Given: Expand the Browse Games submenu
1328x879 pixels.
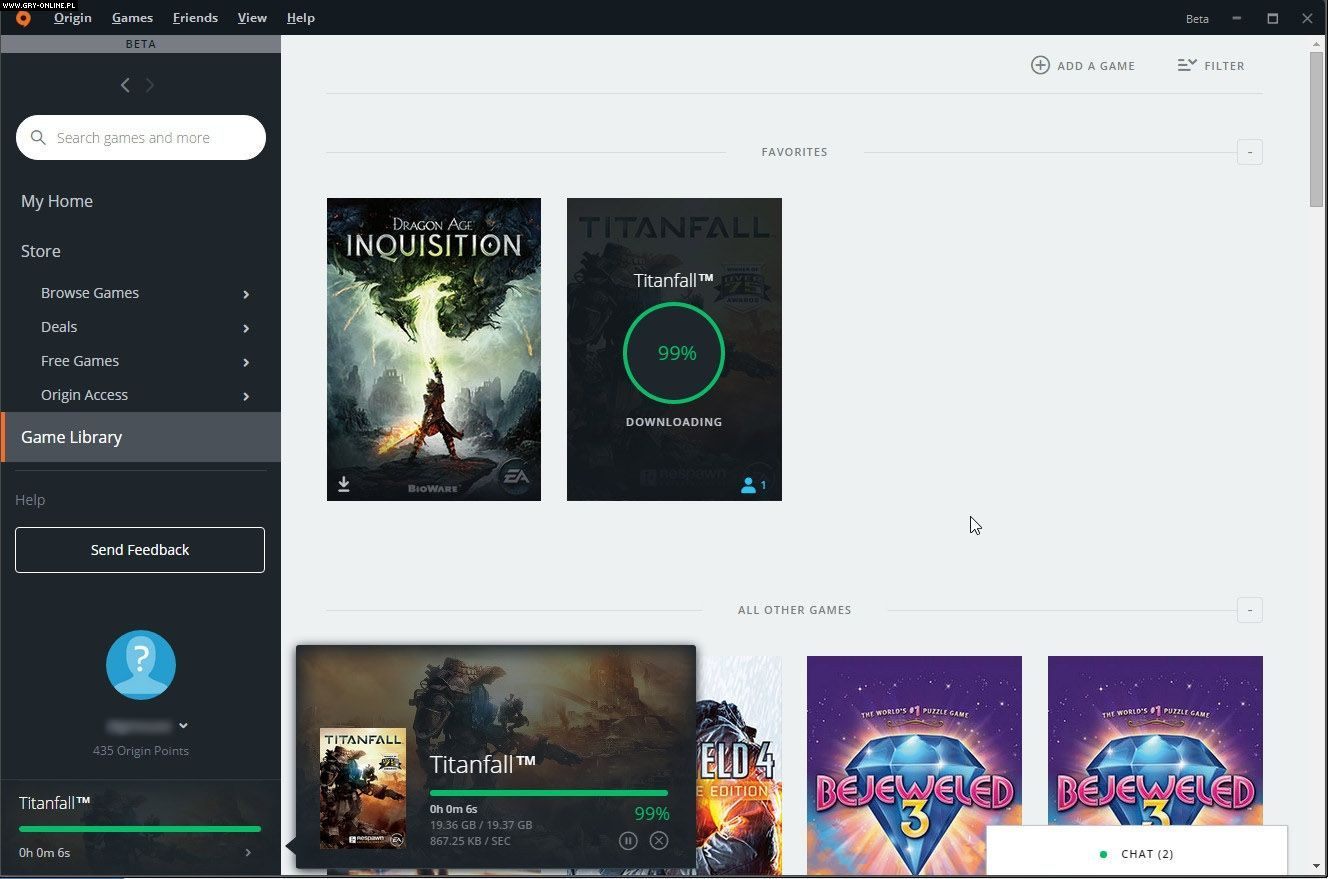Looking at the screenshot, I should click(246, 294).
